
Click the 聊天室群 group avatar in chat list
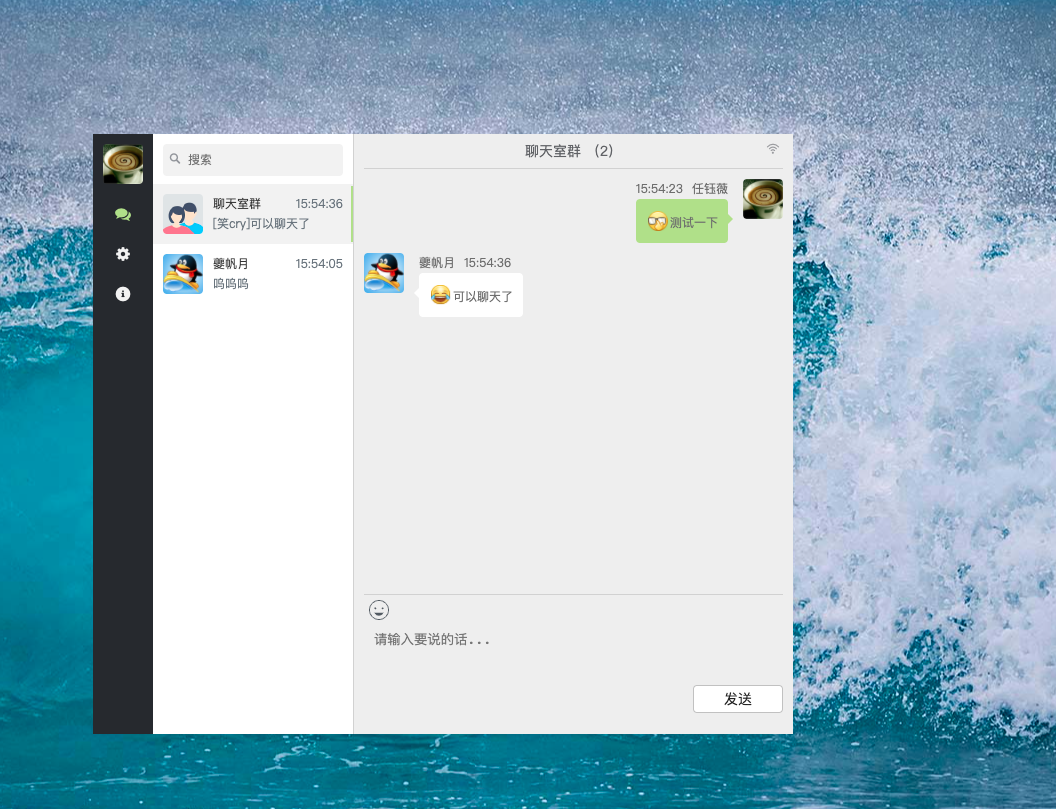[182, 214]
